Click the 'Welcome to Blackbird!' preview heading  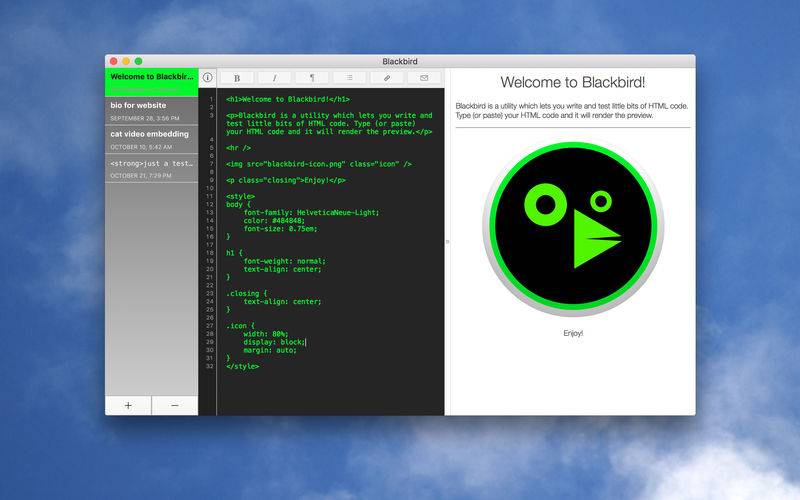tap(572, 82)
